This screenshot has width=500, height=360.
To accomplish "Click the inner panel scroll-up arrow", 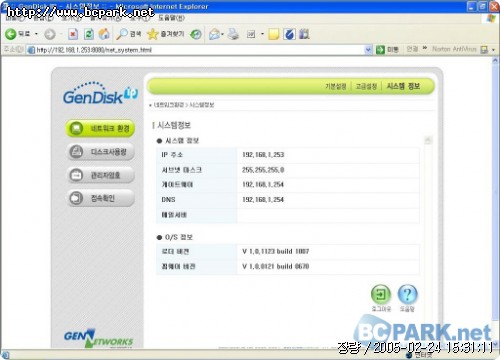I will point(428,140).
